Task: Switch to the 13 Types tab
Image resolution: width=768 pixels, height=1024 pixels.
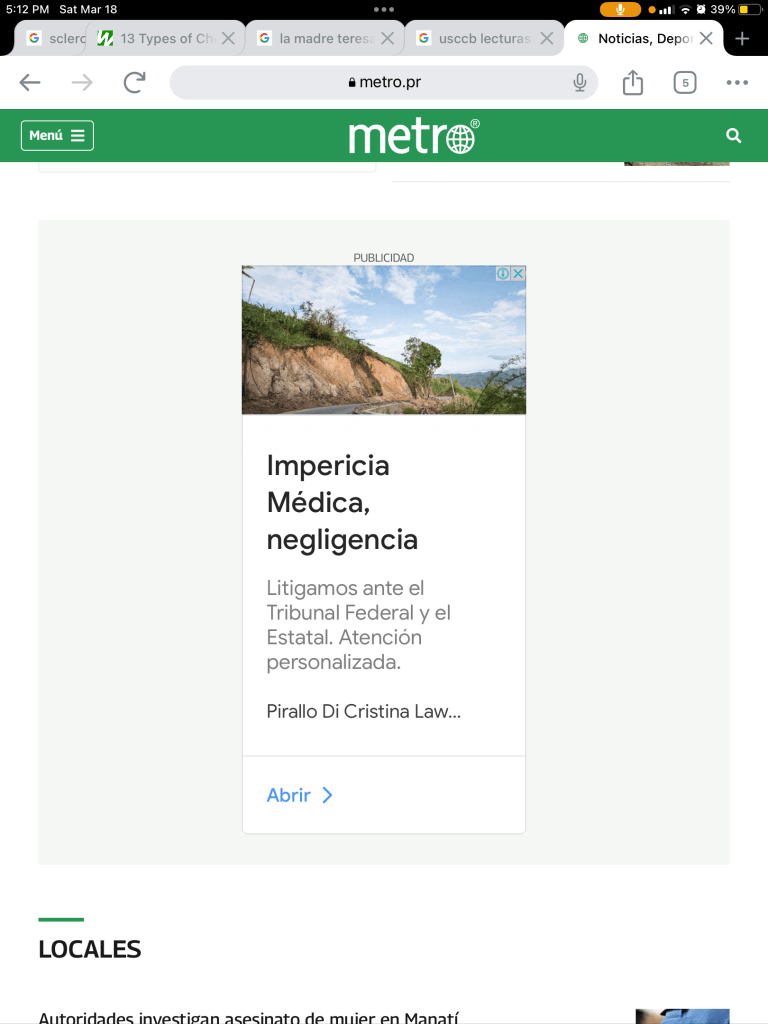Action: (160, 39)
